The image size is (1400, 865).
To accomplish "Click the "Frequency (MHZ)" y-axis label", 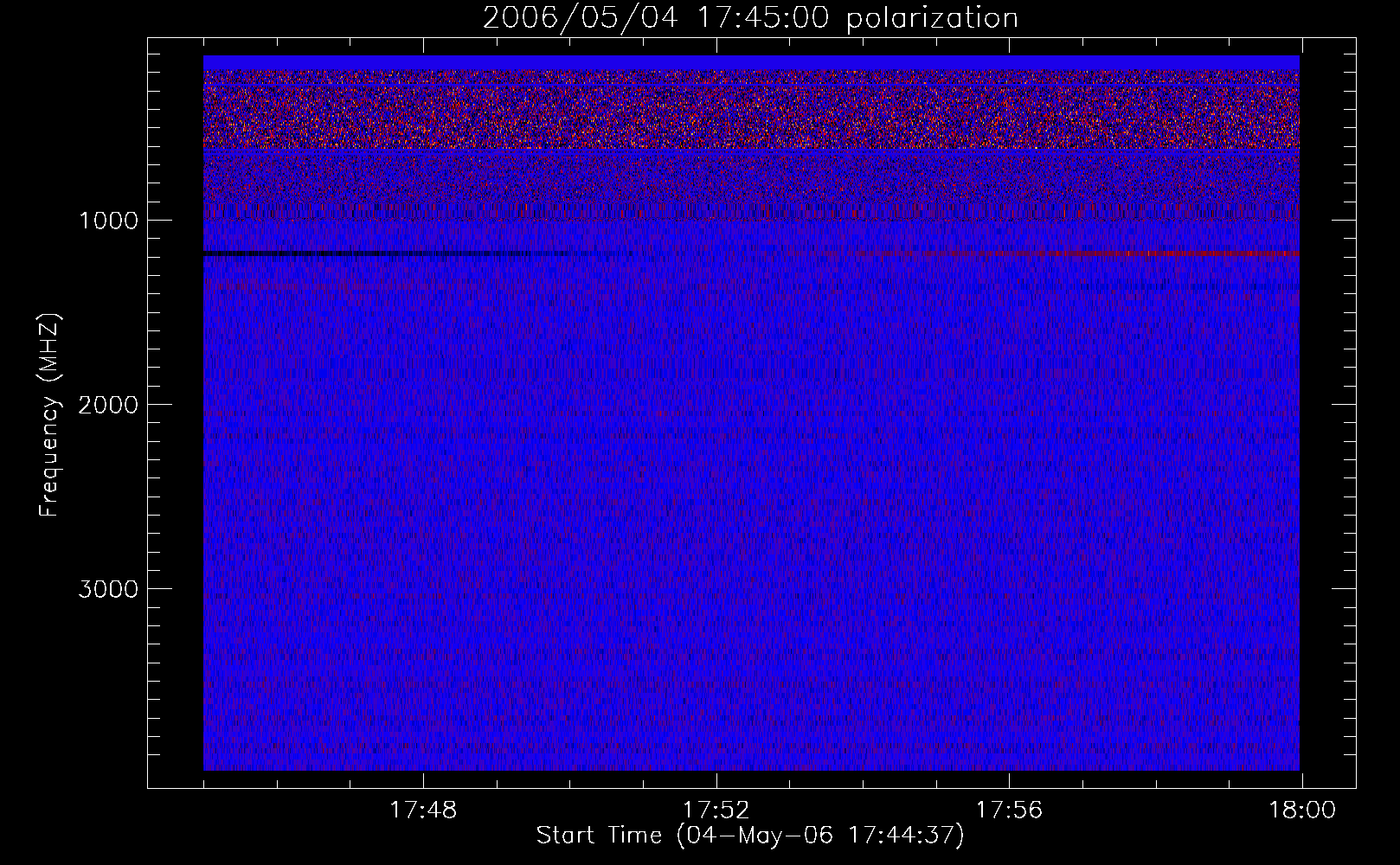I will [x=49, y=415].
